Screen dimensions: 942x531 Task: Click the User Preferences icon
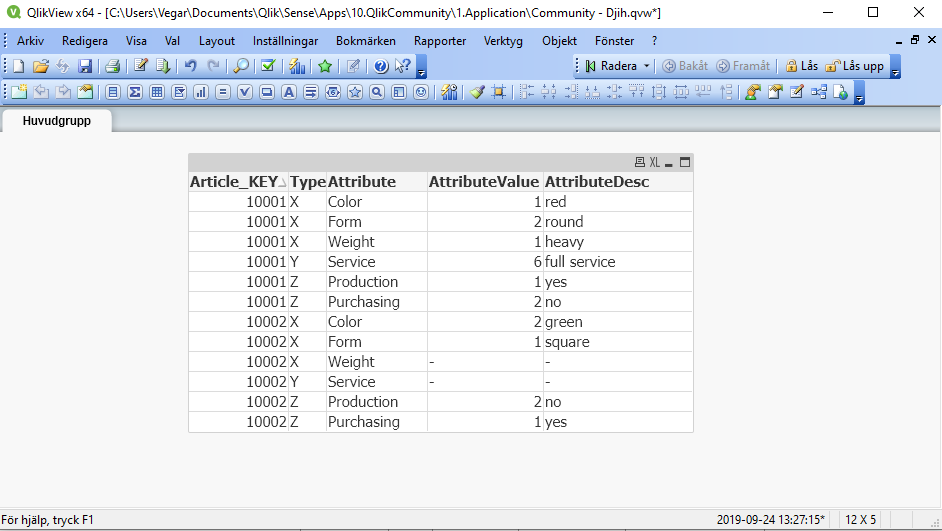pos(752,92)
